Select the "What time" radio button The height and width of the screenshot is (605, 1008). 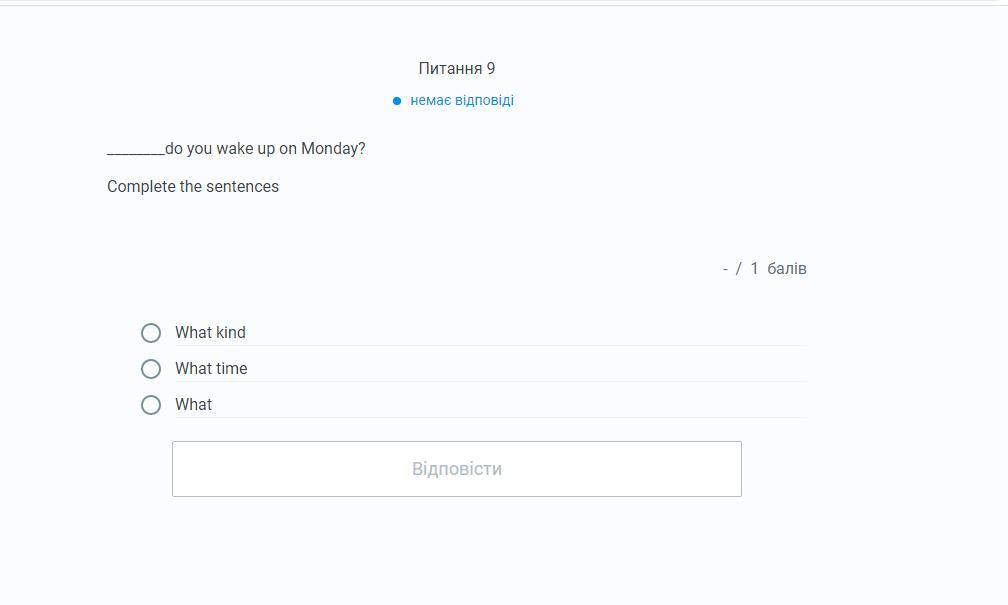tap(151, 369)
